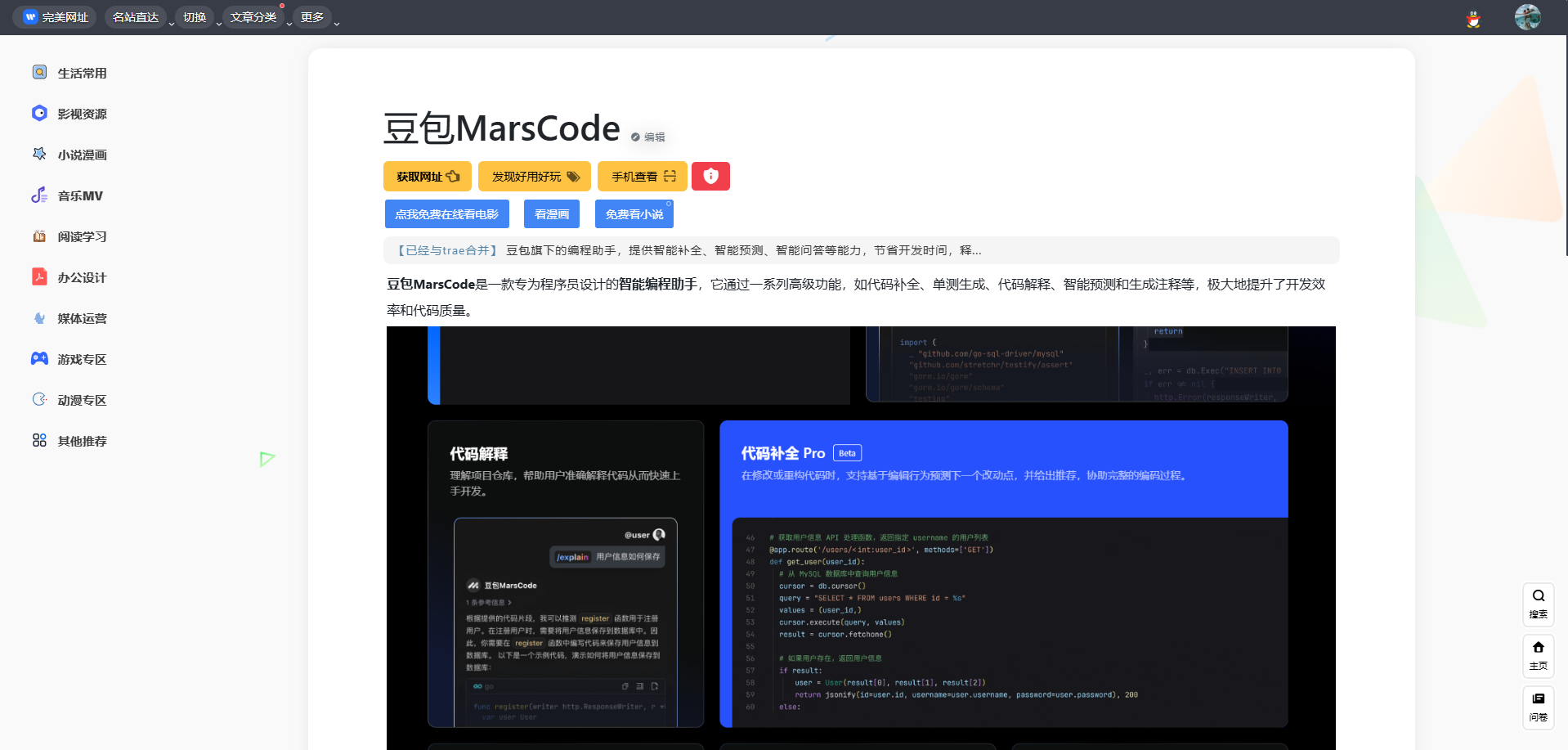Click the red shield report button
The image size is (1568, 750).
(x=710, y=176)
